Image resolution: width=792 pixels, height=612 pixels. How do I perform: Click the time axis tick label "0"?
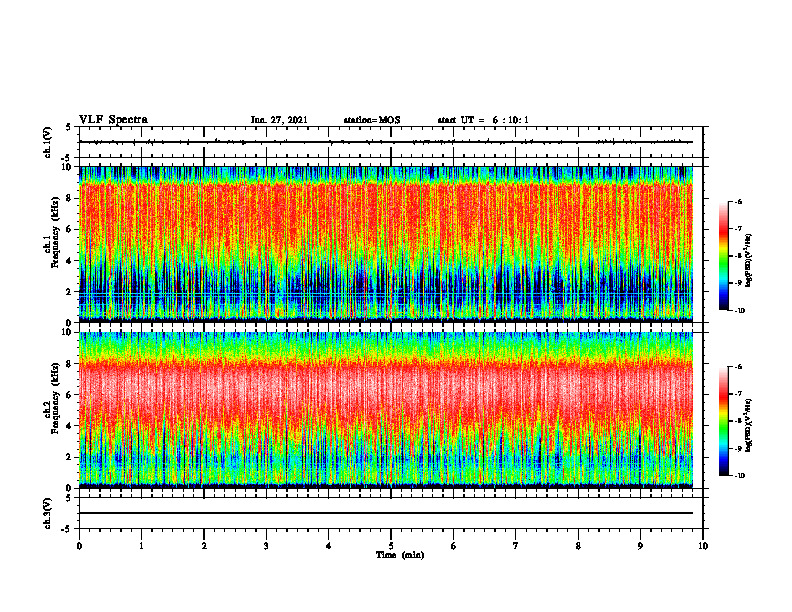[x=79, y=546]
